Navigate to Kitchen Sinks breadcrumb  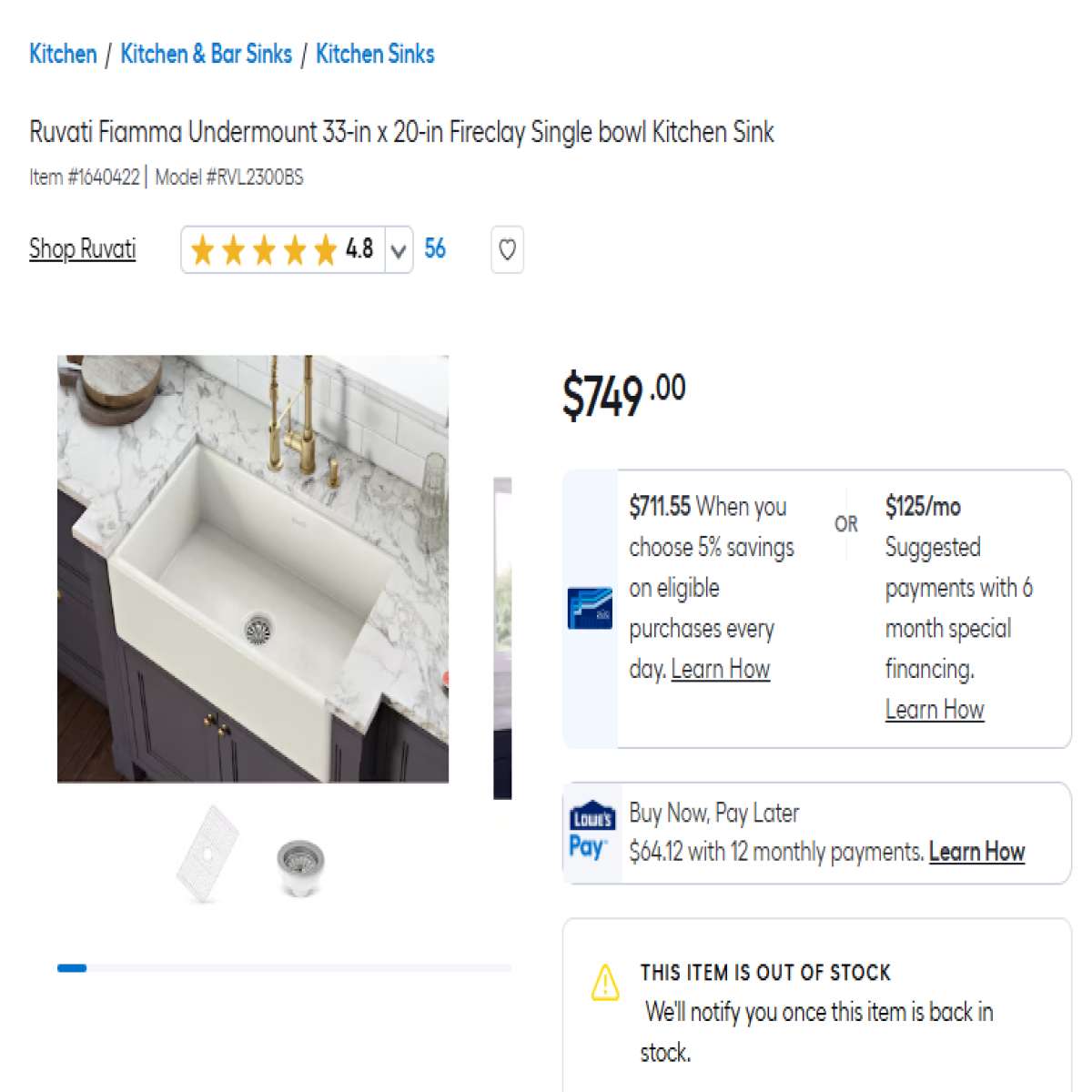pos(375,54)
